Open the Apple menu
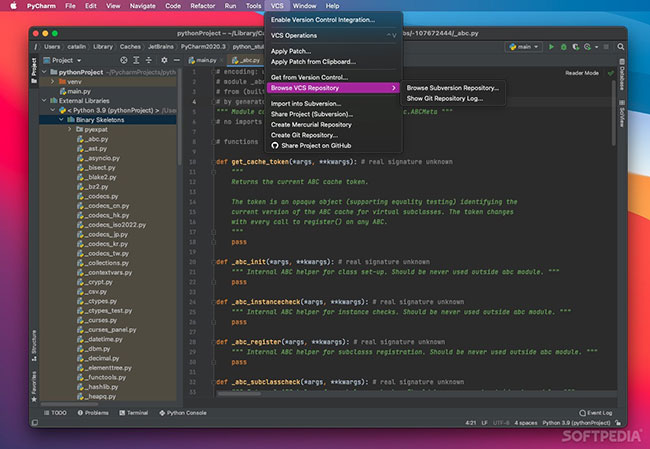The width and height of the screenshot is (650, 449). (x=13, y=6)
